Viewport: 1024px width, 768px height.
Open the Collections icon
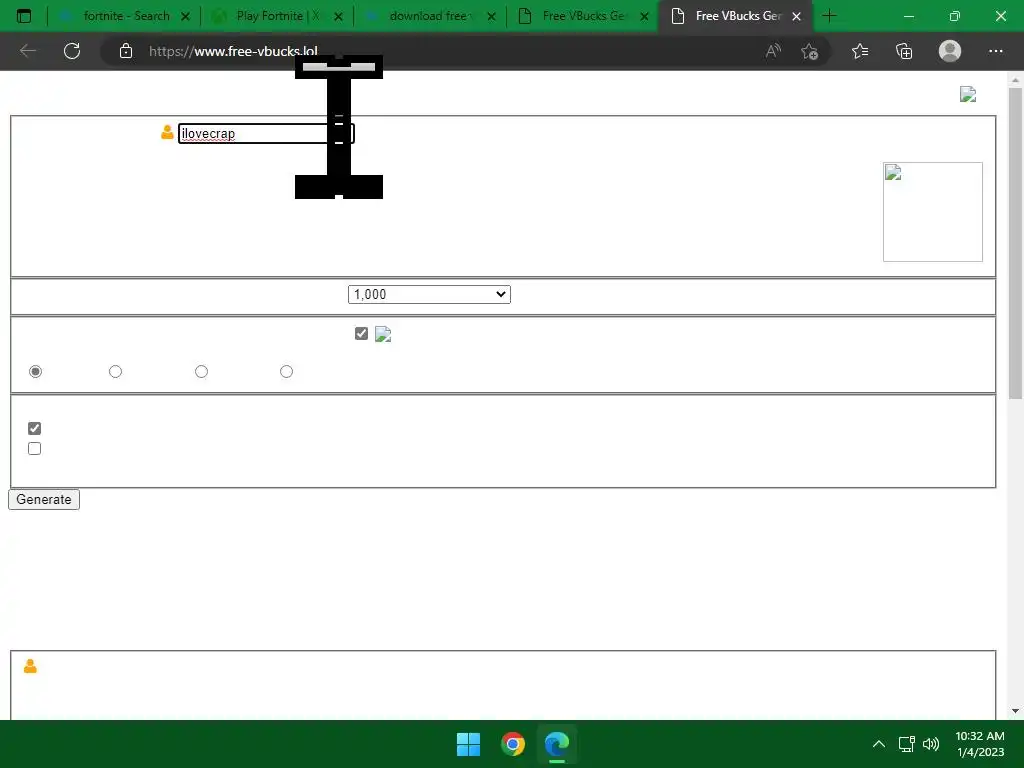point(904,51)
